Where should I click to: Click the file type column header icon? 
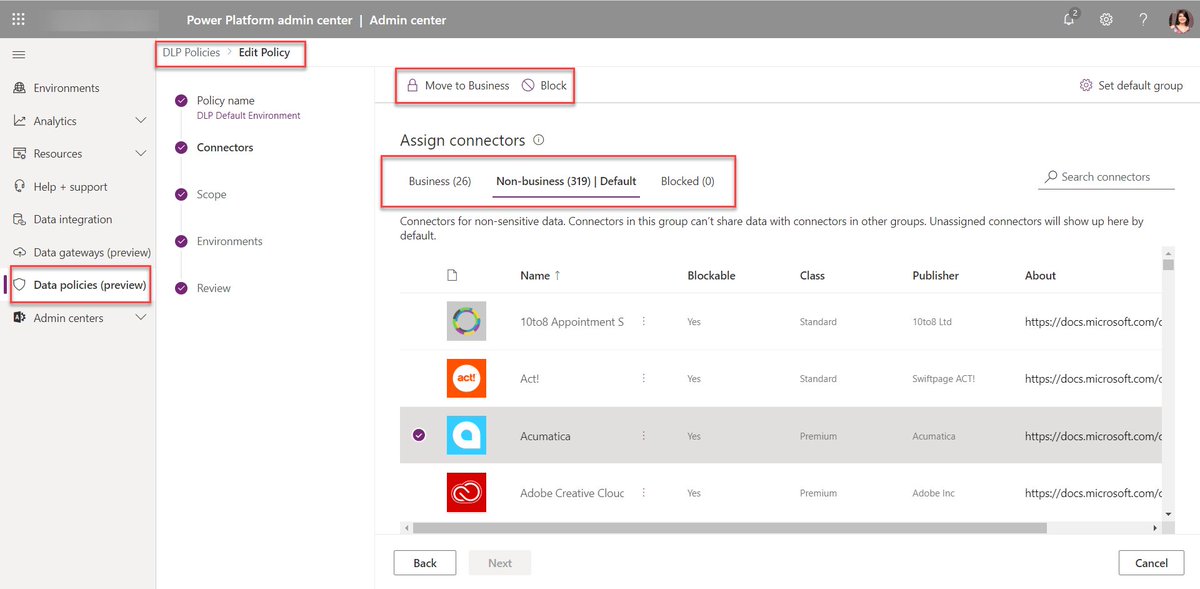pyautogui.click(x=452, y=275)
